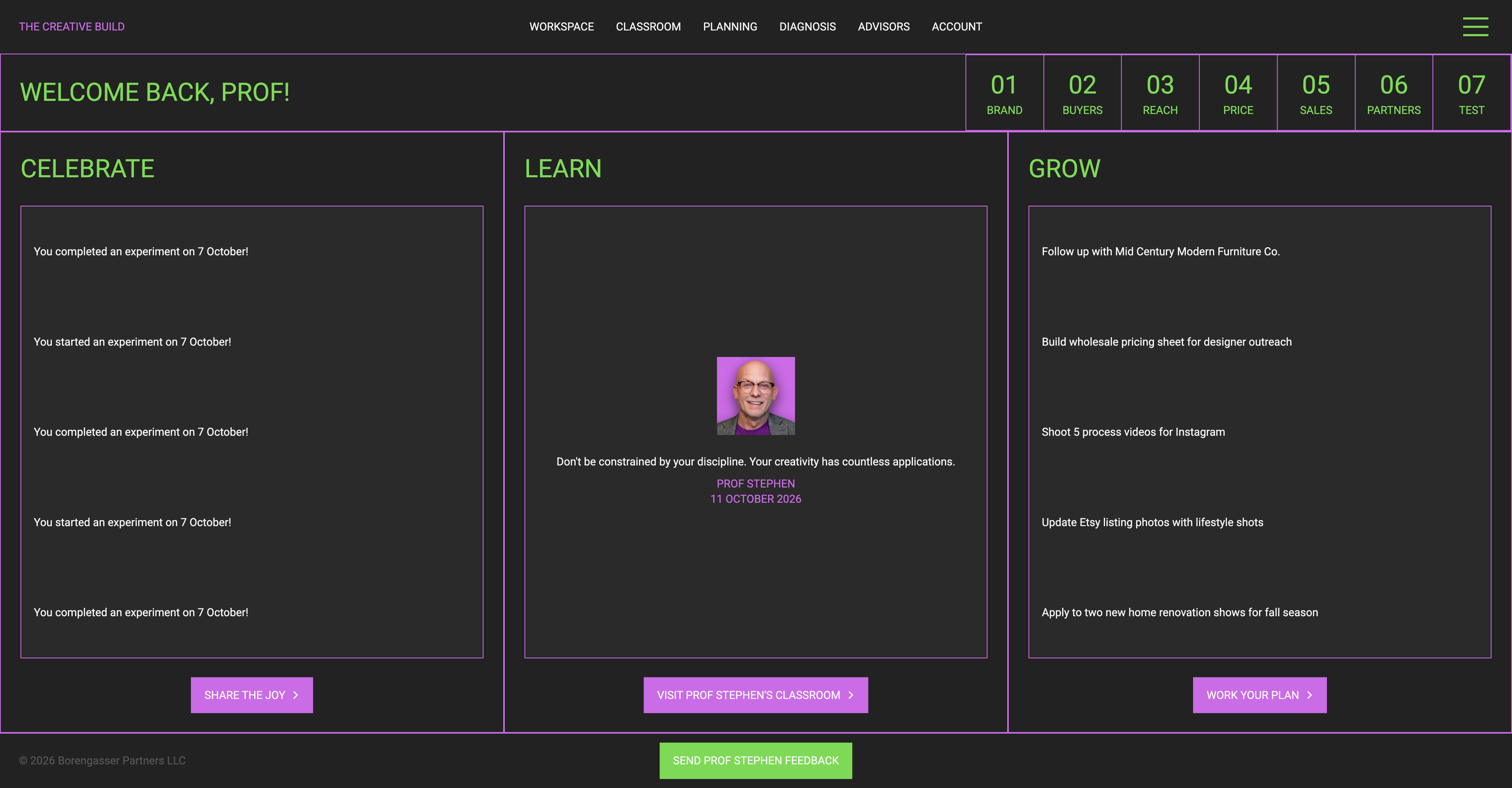Image resolution: width=1512 pixels, height=788 pixels.
Task: Go to the 04 Price step tile
Action: point(1238,93)
